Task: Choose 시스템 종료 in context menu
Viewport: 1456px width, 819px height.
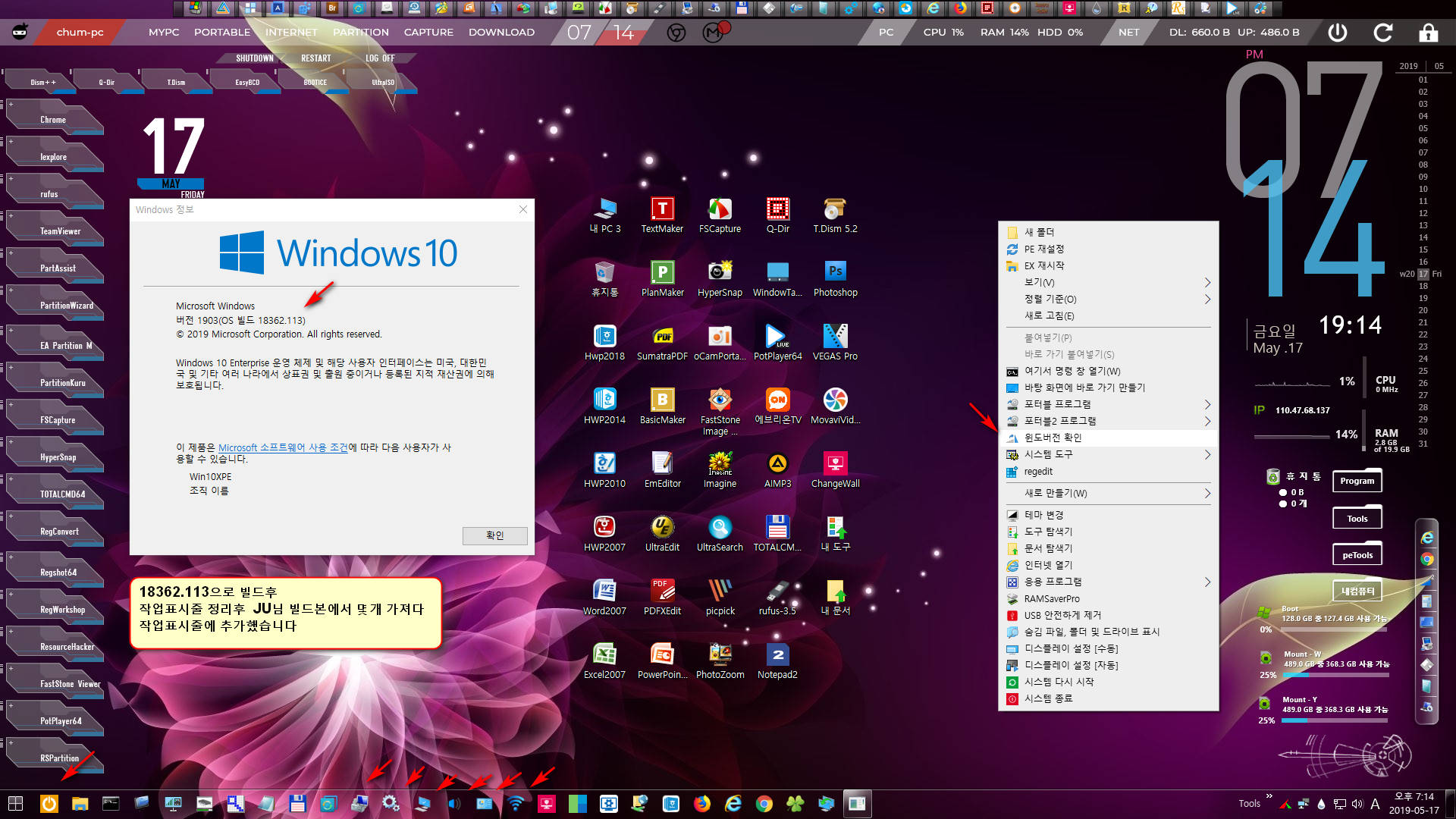Action: coord(1109,698)
